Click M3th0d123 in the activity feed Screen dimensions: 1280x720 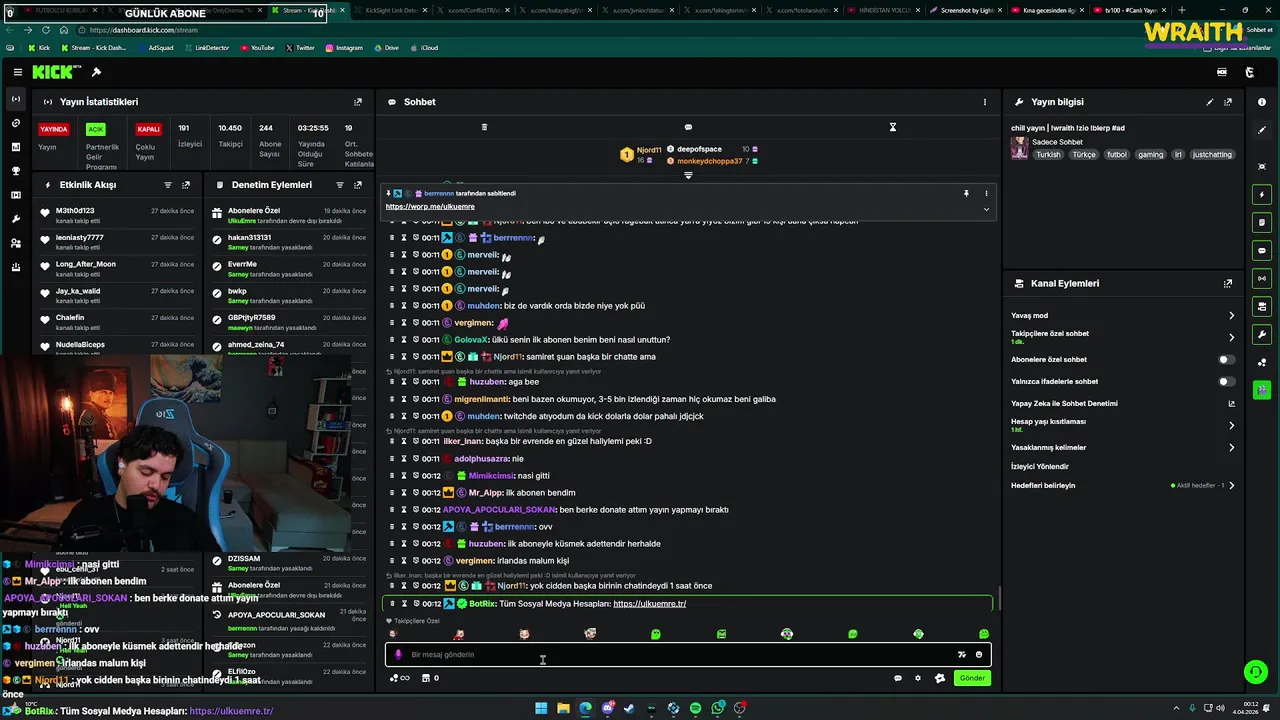[x=75, y=211]
